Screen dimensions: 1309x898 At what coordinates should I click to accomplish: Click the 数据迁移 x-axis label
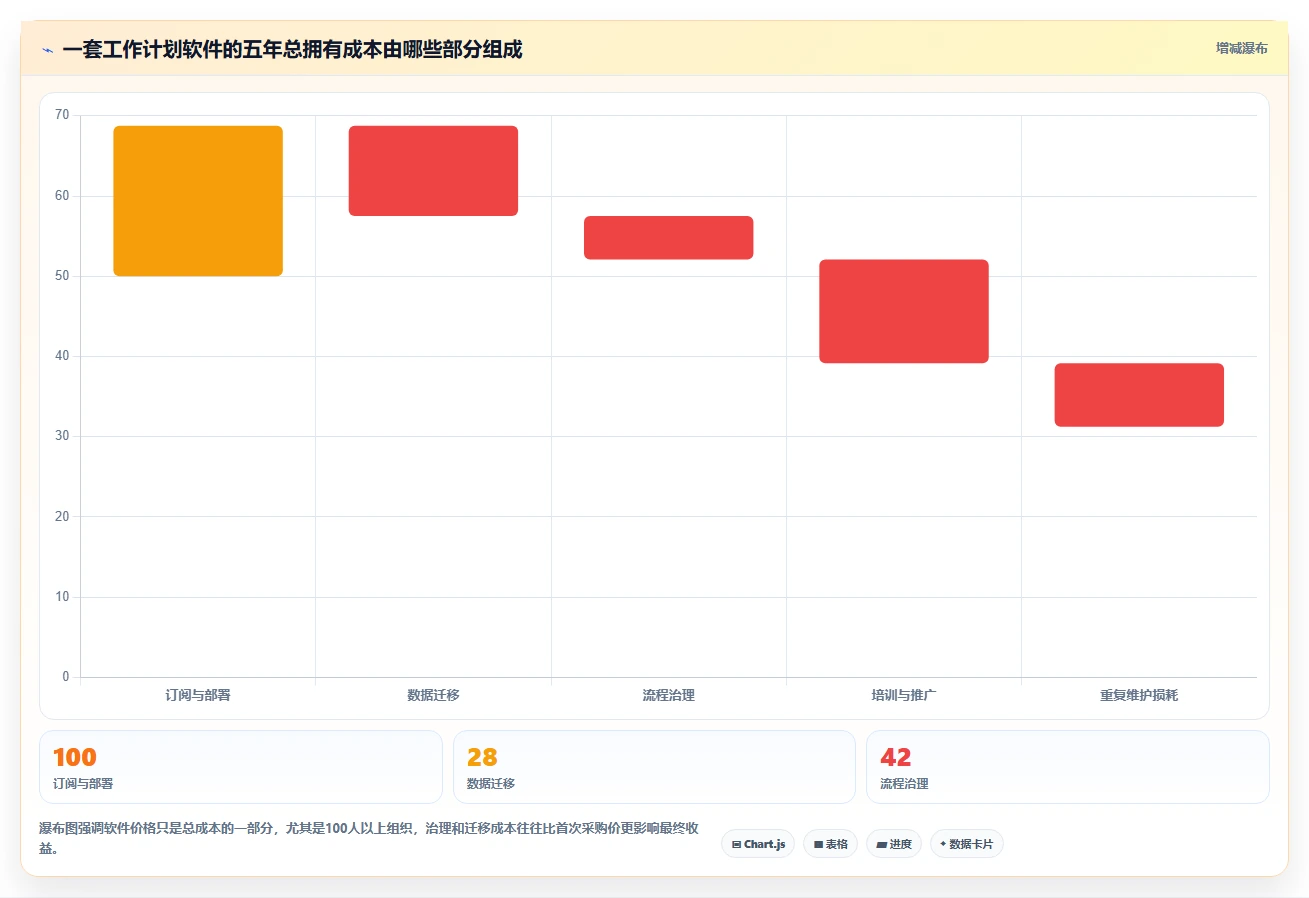tap(433, 695)
